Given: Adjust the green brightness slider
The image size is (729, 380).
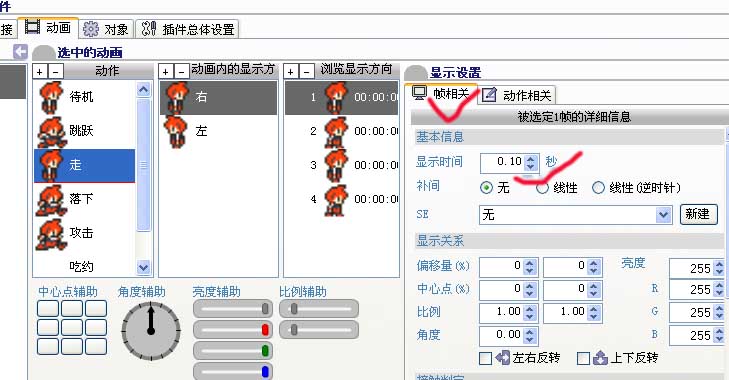Looking at the screenshot, I should click(232, 350).
